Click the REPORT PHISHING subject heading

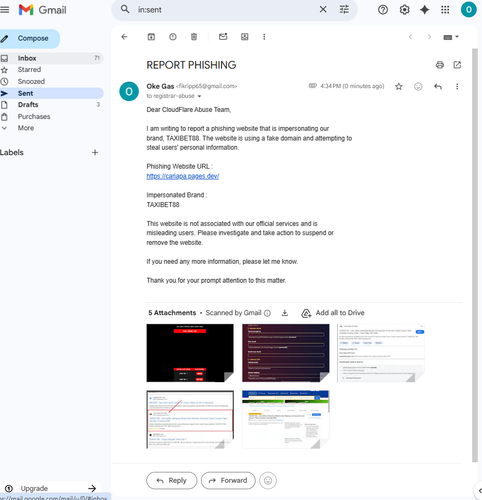point(191,65)
